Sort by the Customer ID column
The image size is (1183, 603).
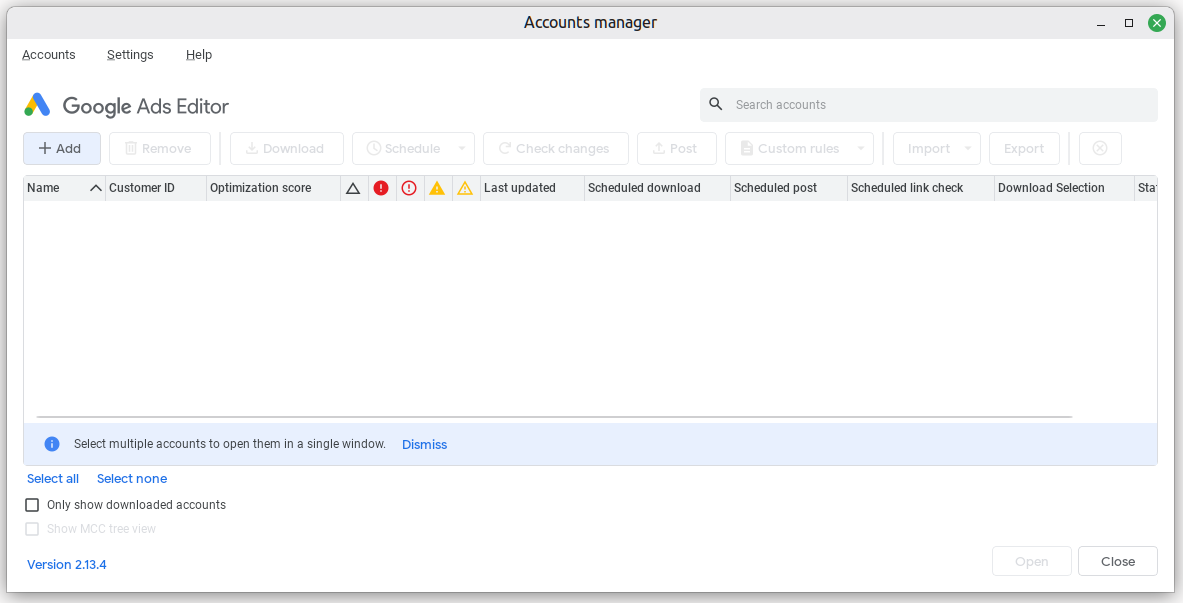(x=156, y=188)
